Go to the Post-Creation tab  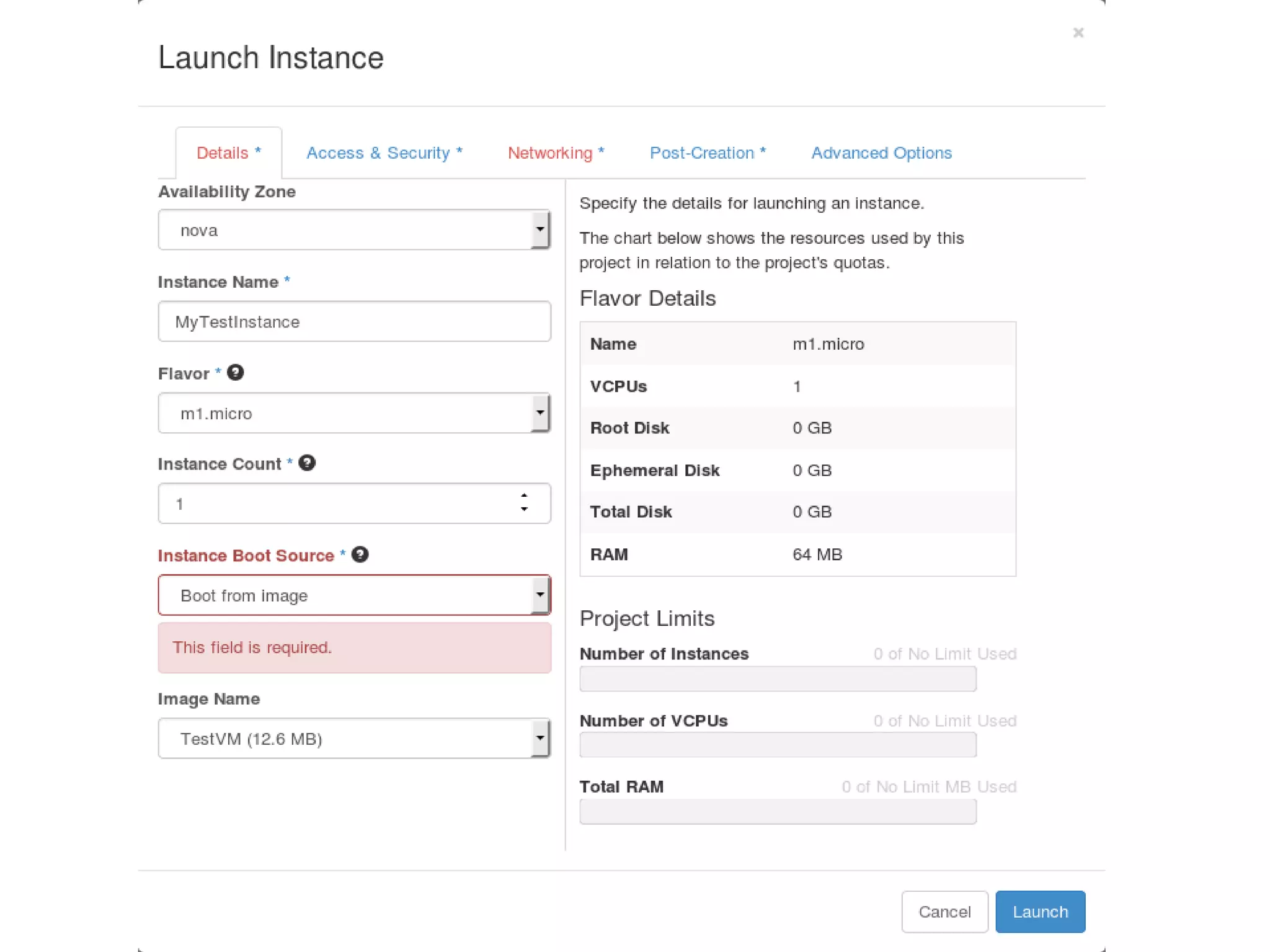click(x=708, y=153)
